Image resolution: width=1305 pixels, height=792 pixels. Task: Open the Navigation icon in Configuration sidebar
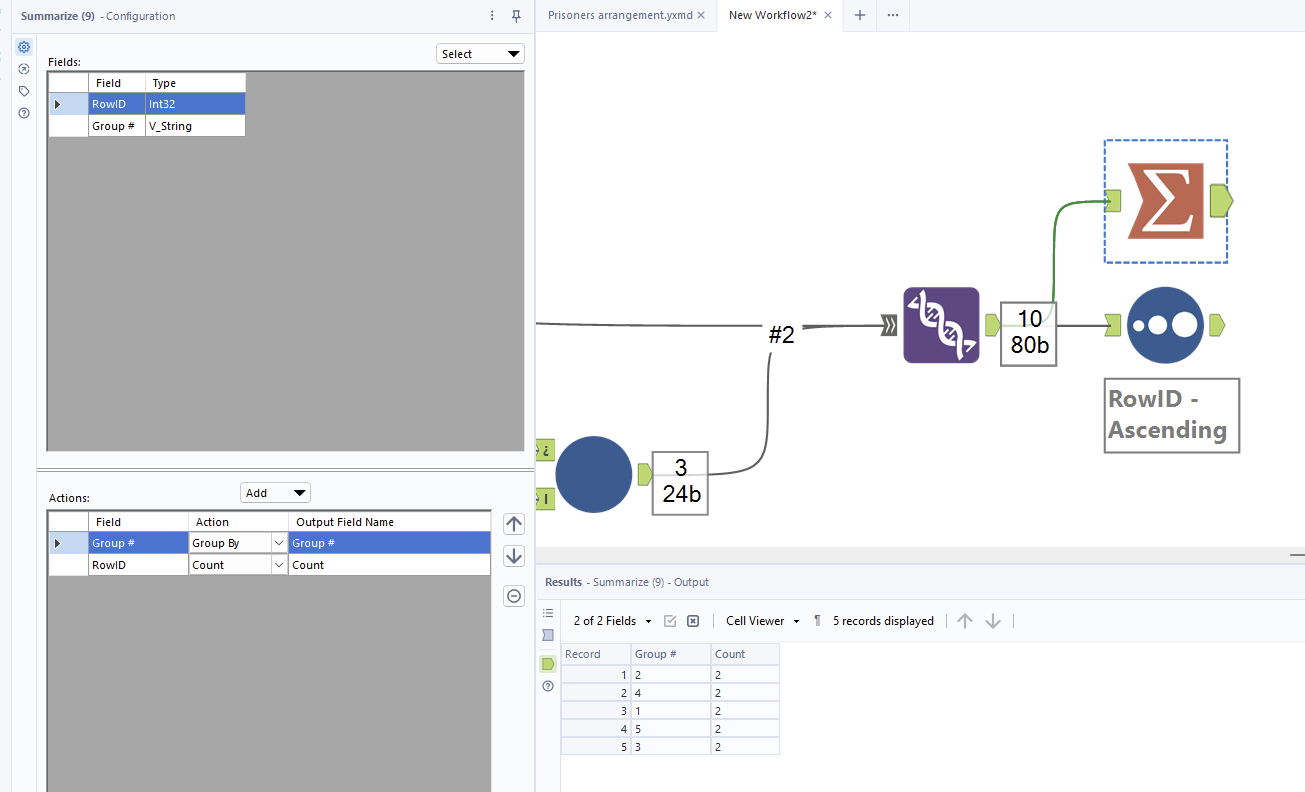(x=24, y=69)
